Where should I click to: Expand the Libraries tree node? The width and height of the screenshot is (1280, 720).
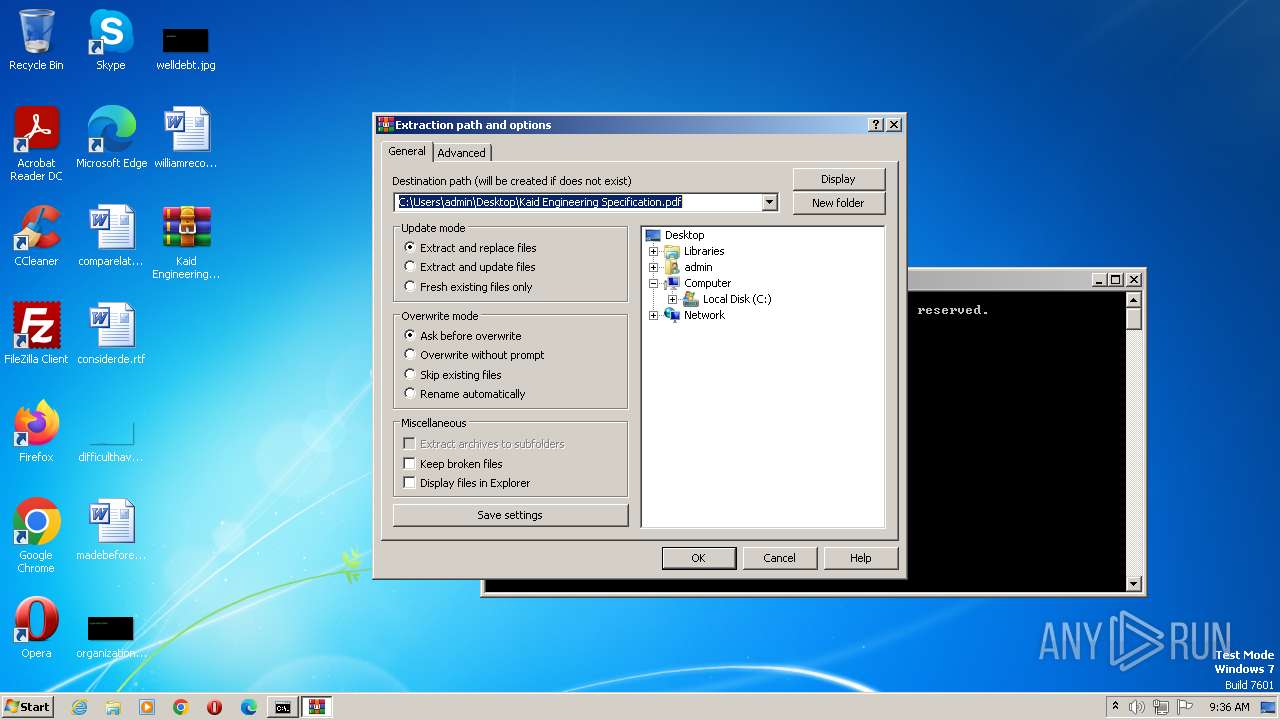tap(654, 251)
